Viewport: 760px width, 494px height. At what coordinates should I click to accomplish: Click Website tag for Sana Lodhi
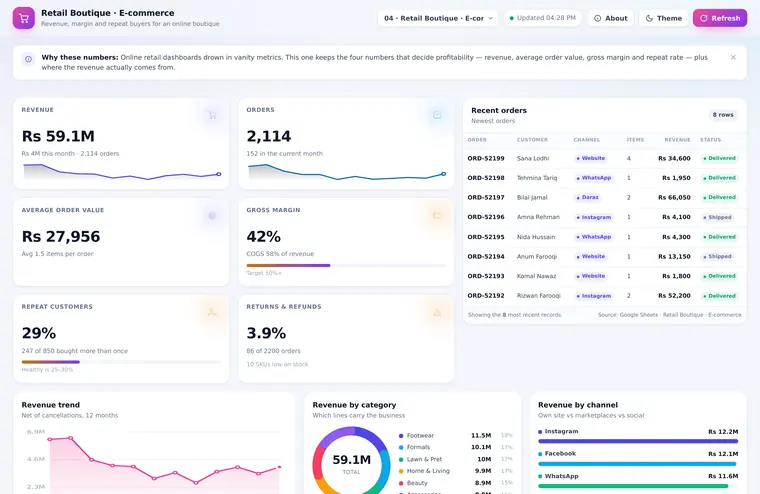590,159
